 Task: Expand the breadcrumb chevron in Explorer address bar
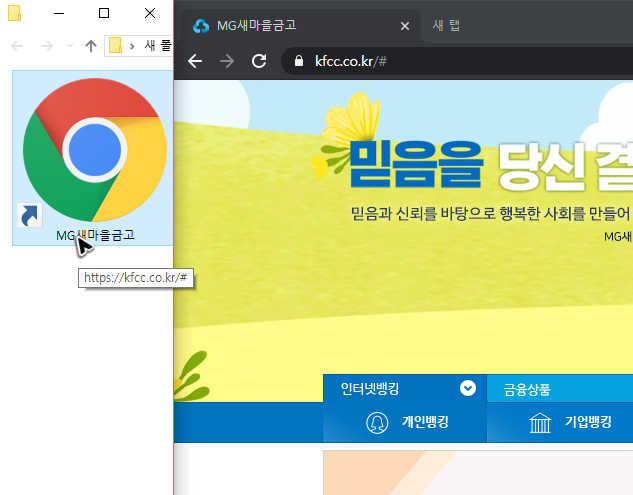[x=132, y=46]
